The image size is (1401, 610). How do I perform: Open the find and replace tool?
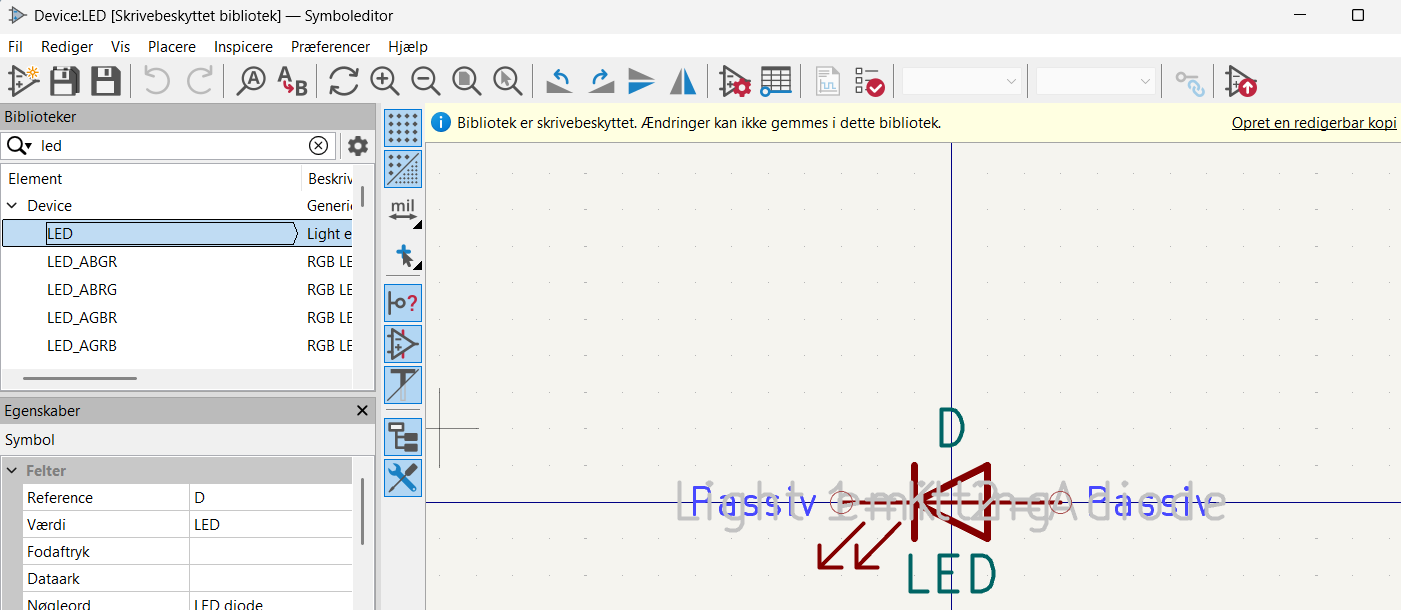(292, 81)
